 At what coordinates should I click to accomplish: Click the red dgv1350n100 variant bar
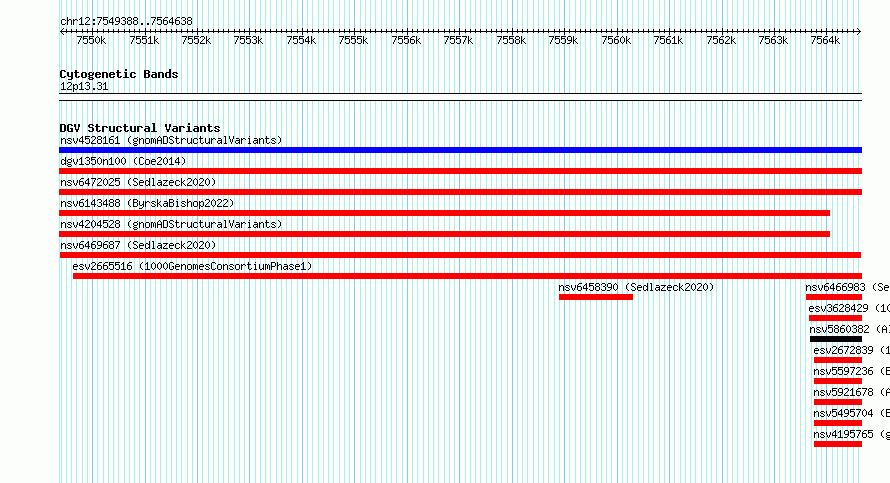[x=460, y=171]
